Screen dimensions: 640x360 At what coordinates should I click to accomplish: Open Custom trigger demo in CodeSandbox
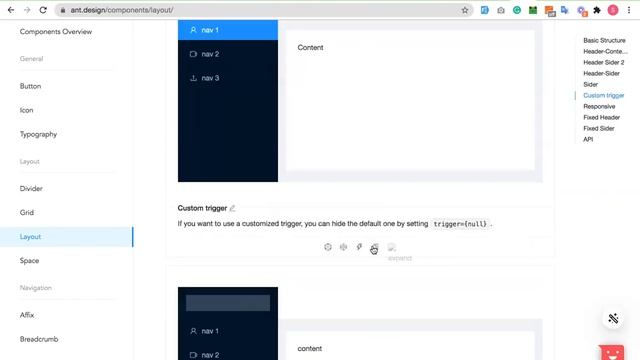(328, 247)
